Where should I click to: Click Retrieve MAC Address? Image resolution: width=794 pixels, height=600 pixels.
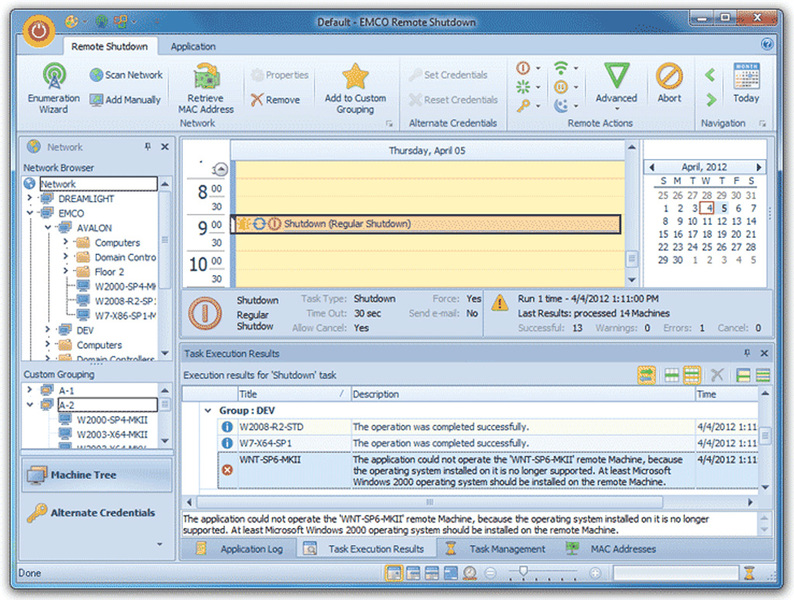(x=206, y=88)
